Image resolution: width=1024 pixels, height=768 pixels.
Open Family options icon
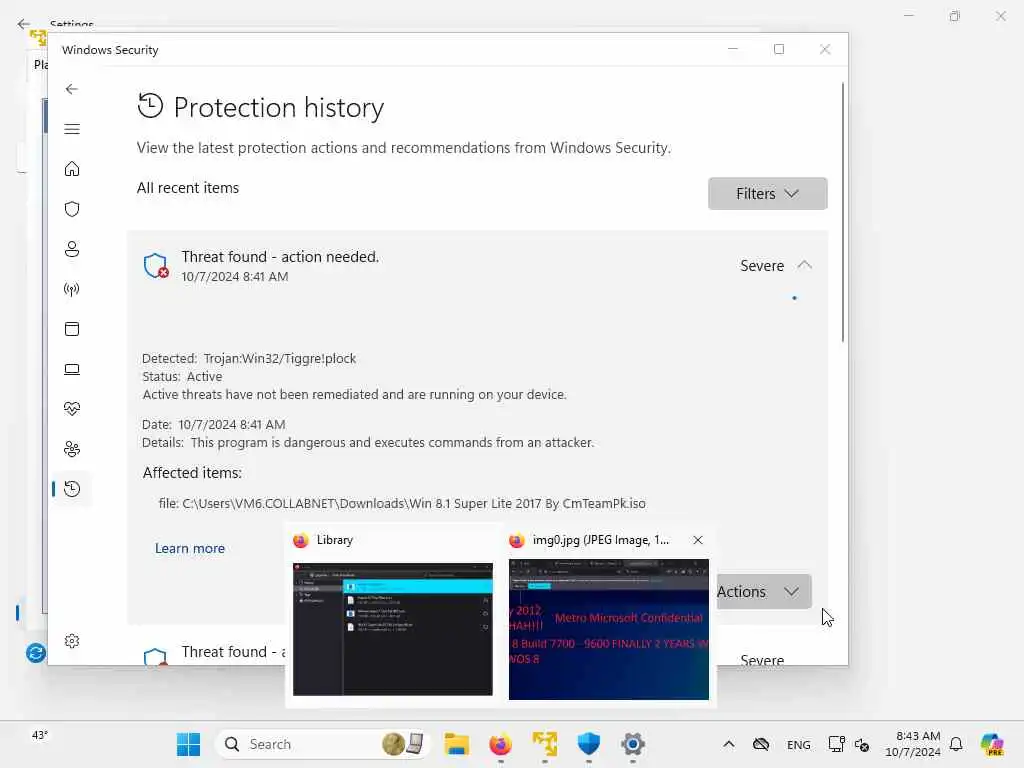[x=72, y=449]
